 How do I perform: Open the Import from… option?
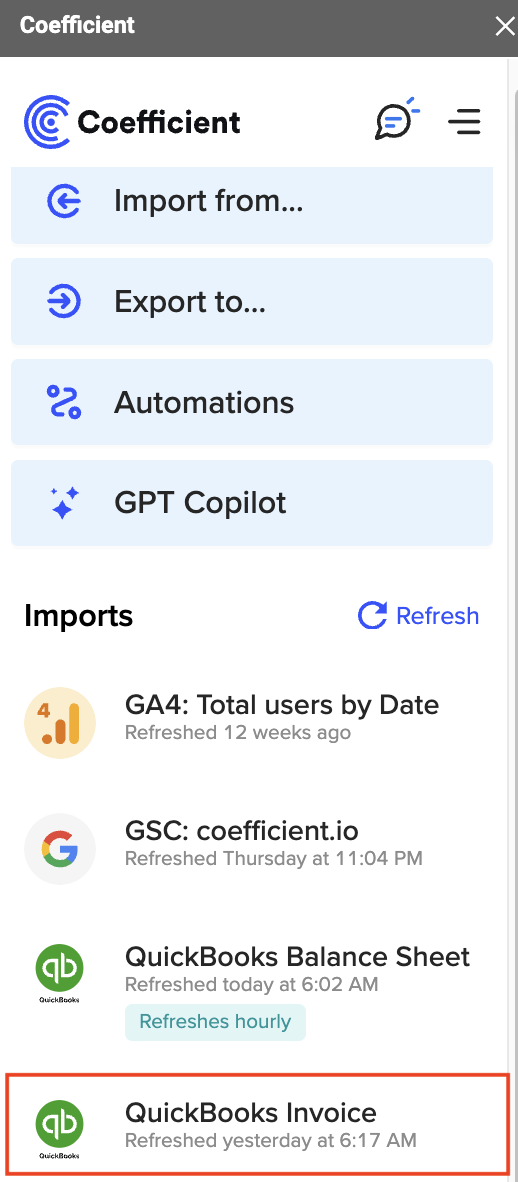[x=252, y=201]
